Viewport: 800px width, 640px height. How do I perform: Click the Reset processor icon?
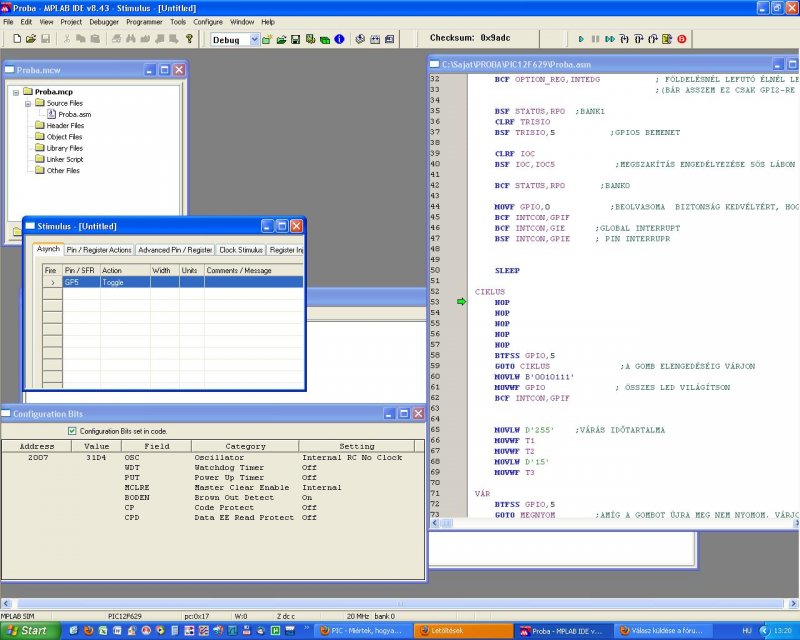[x=667, y=39]
